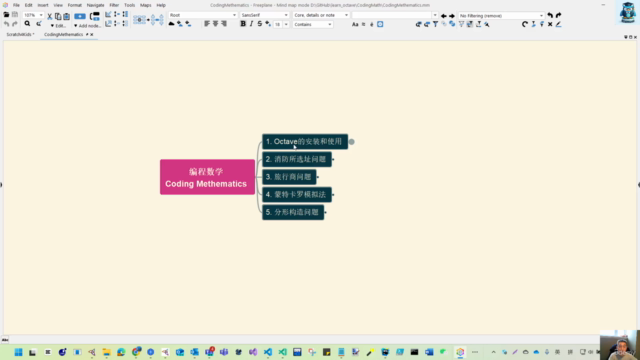Undo with the left toolbar undo arrow
Image resolution: width=640 pixels, height=360 pixels.
[x=6, y=24]
